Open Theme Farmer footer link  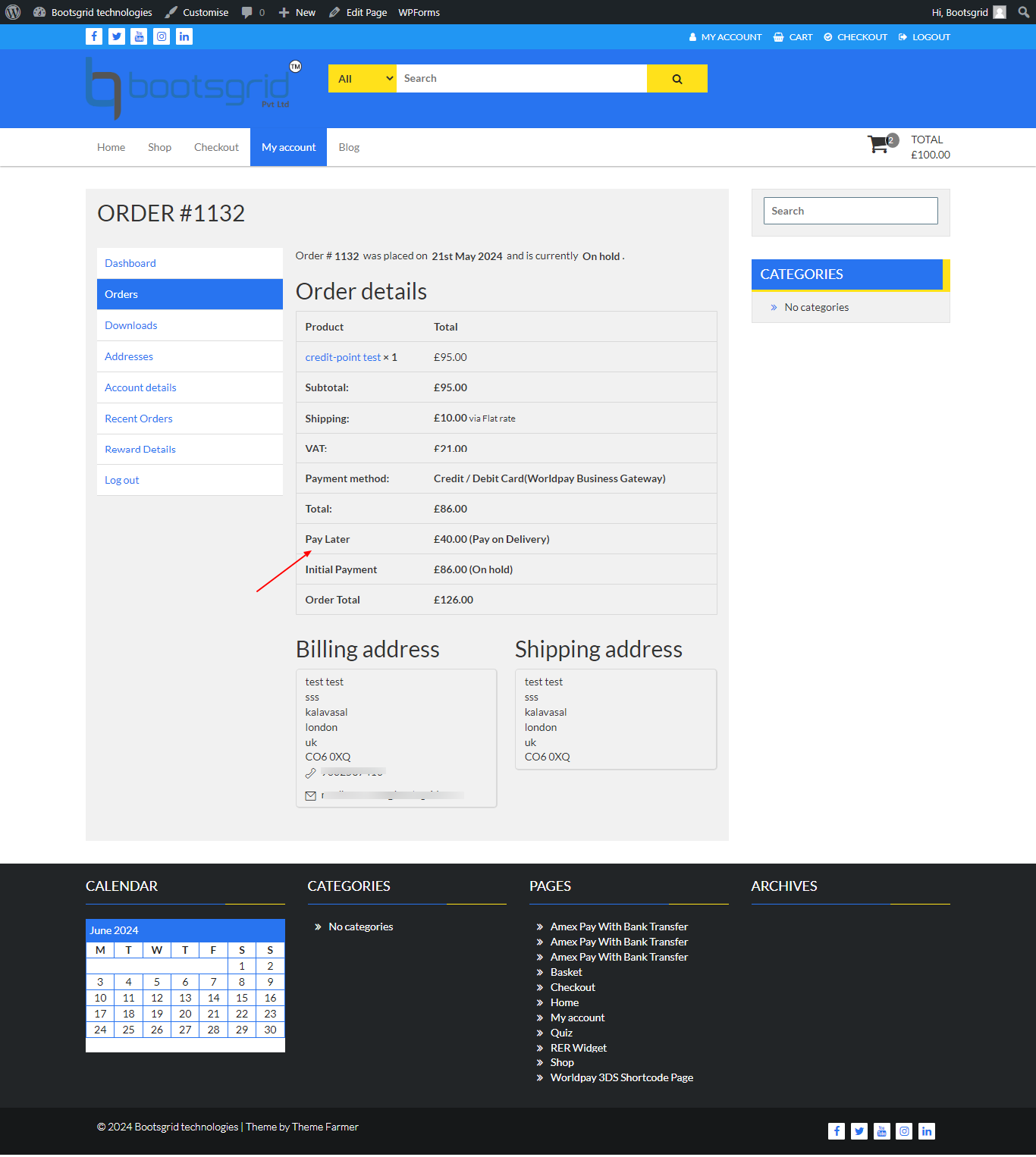coord(325,1127)
